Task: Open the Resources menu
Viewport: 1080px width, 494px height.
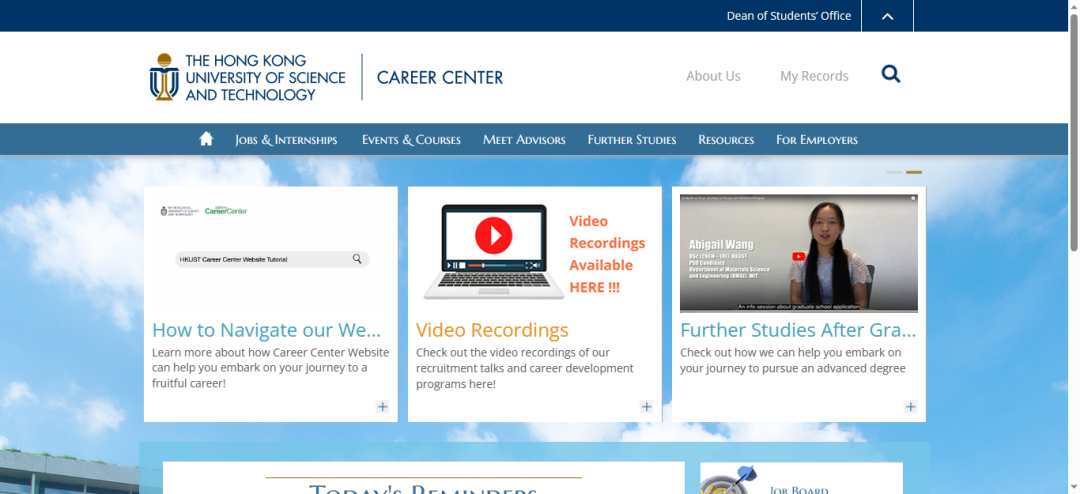Action: pyautogui.click(x=726, y=140)
